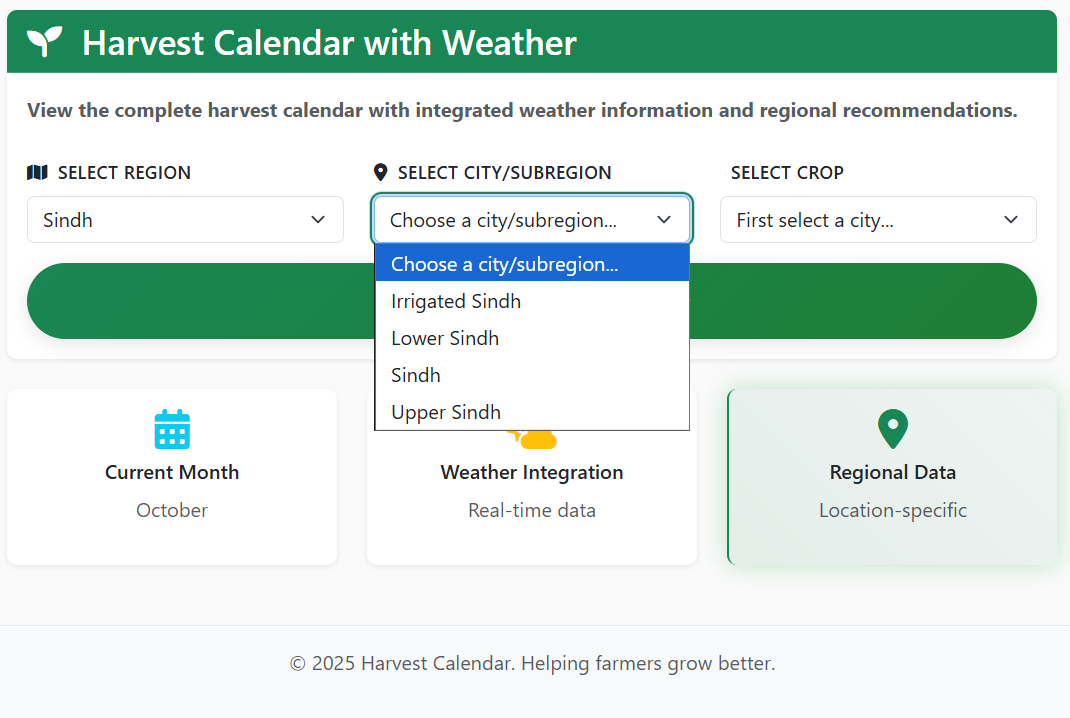
Task: Collapse the city/subregion dropdown
Action: click(532, 220)
